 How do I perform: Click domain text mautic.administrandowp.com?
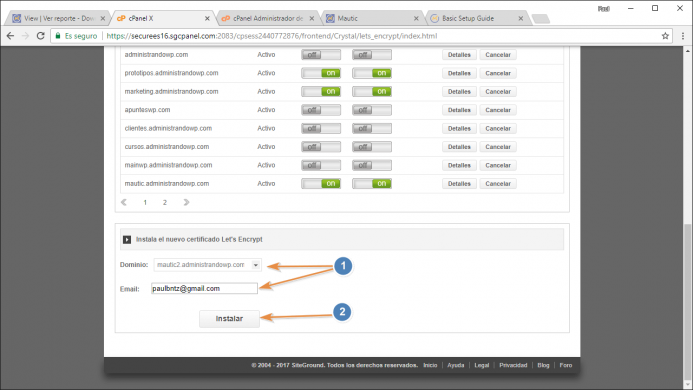(167, 184)
